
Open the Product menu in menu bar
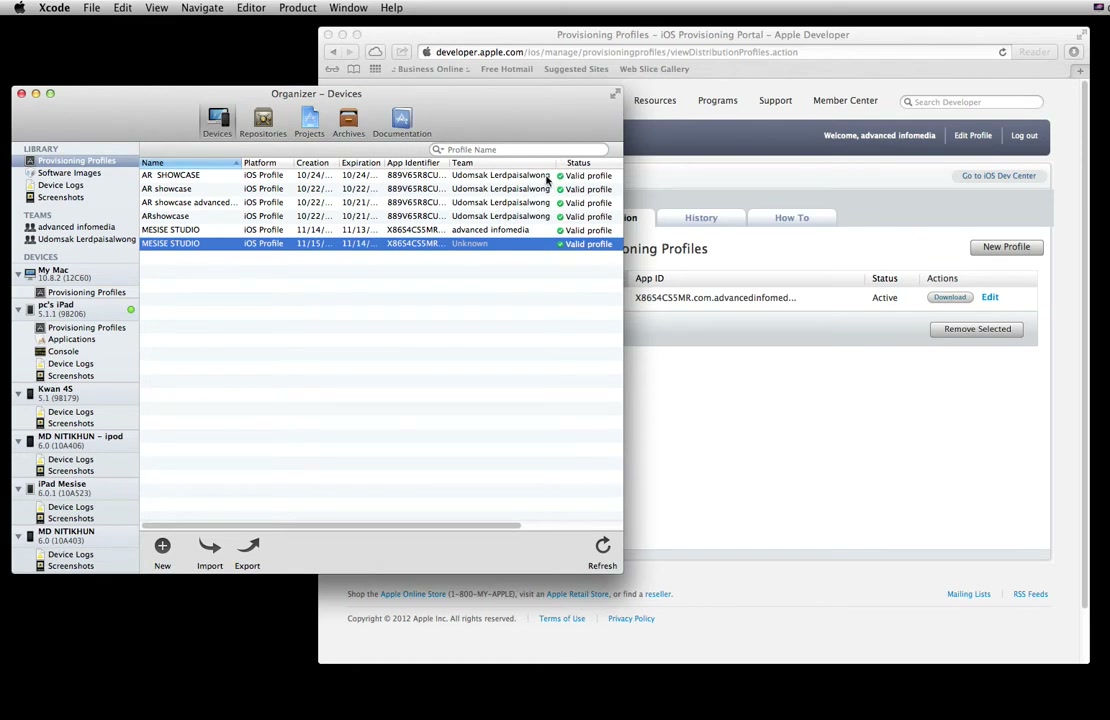pyautogui.click(x=297, y=8)
